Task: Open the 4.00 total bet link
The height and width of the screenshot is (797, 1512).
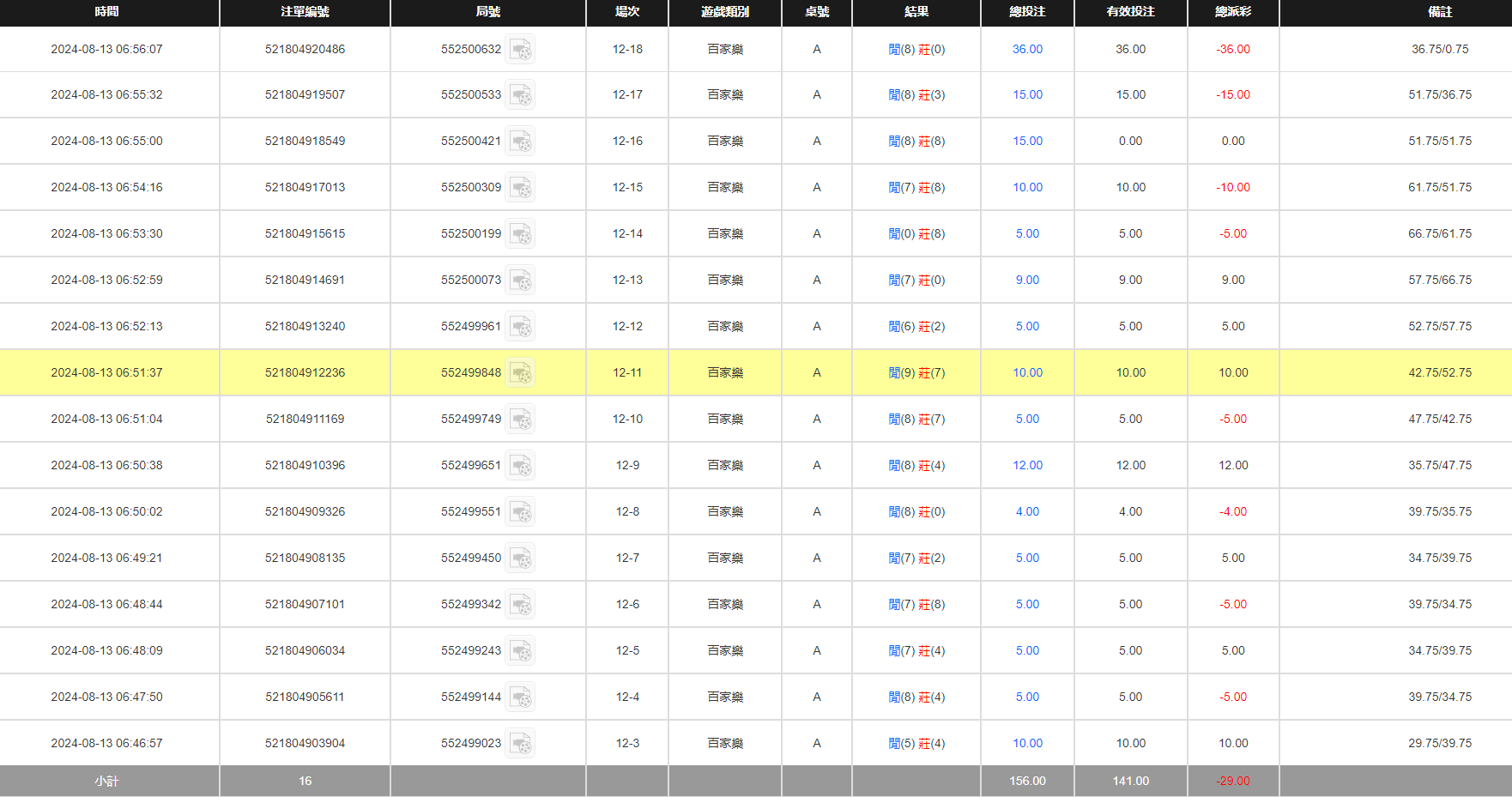Action: pos(1027,512)
